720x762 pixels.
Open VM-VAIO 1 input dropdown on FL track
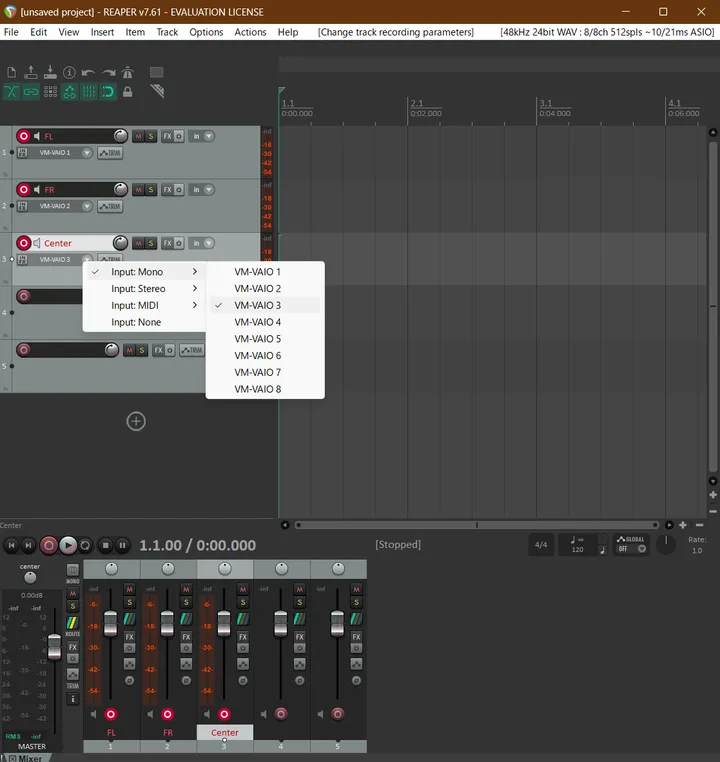coord(87,153)
